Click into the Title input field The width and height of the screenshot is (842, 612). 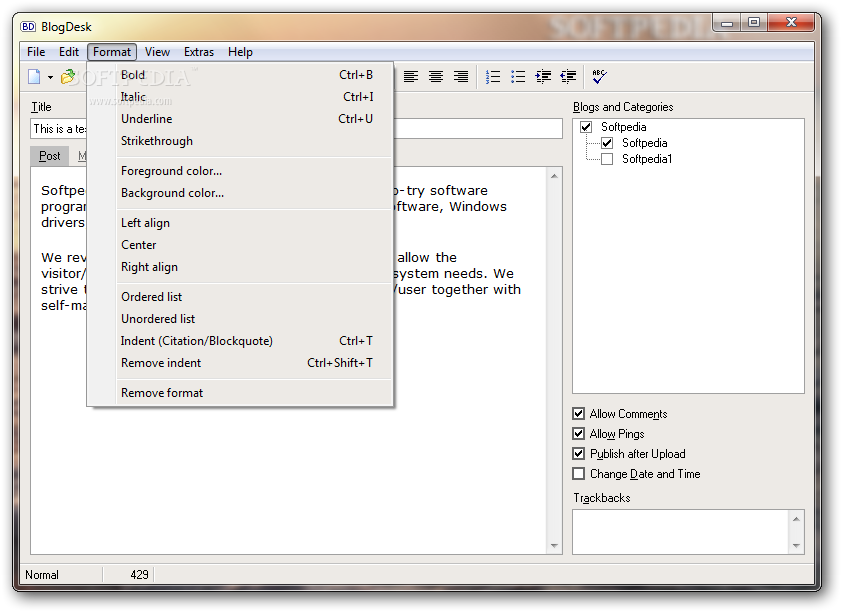tap(296, 129)
